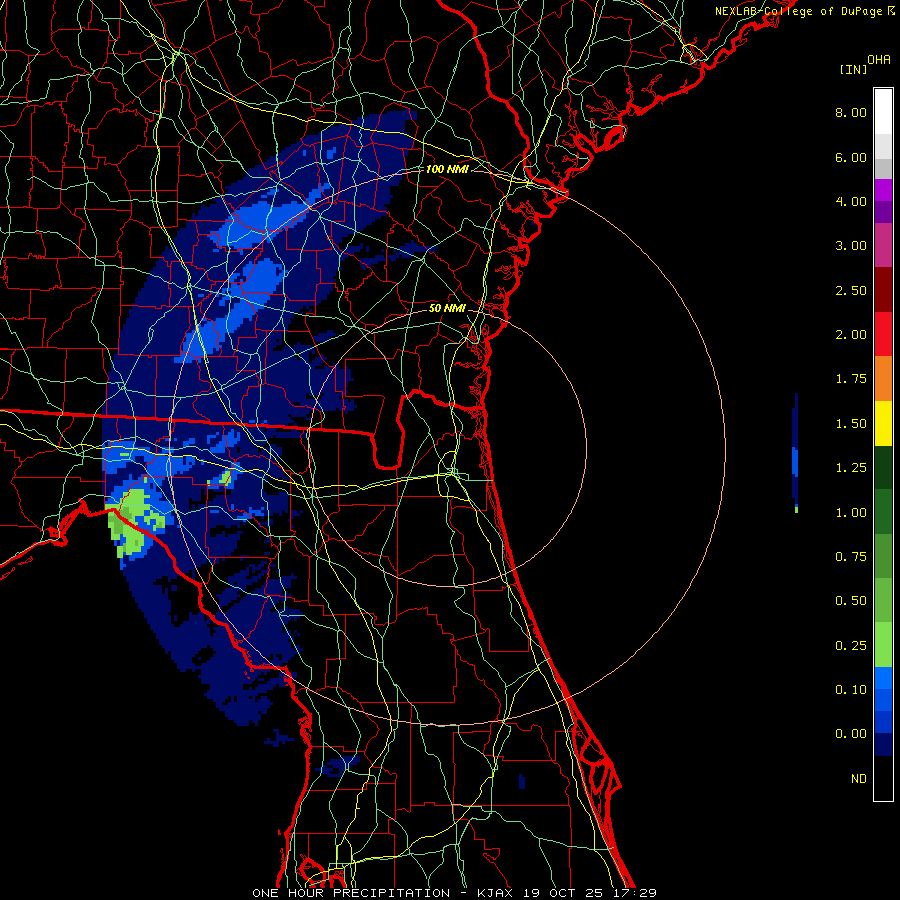Click the large light green rainfall area near the Gulf coast
This screenshot has height=900, width=900.
click(x=131, y=521)
